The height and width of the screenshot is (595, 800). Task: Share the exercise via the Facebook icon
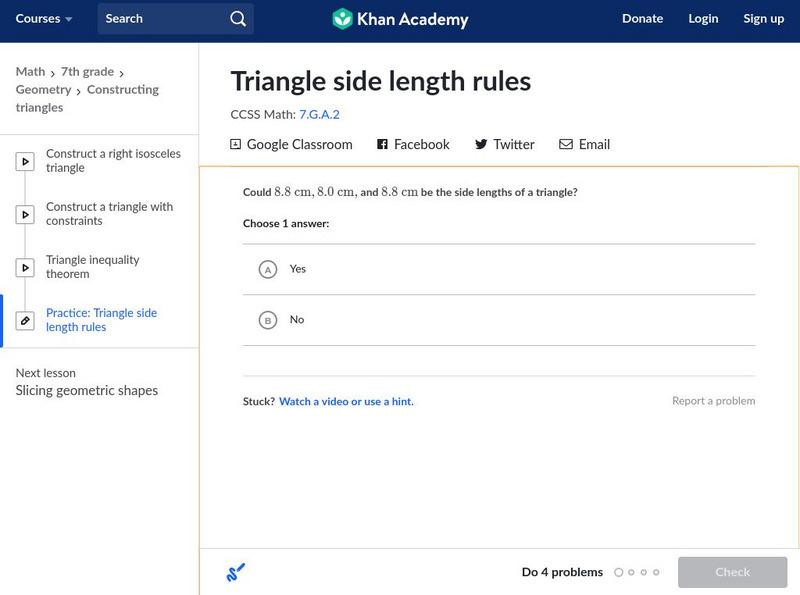click(x=381, y=144)
